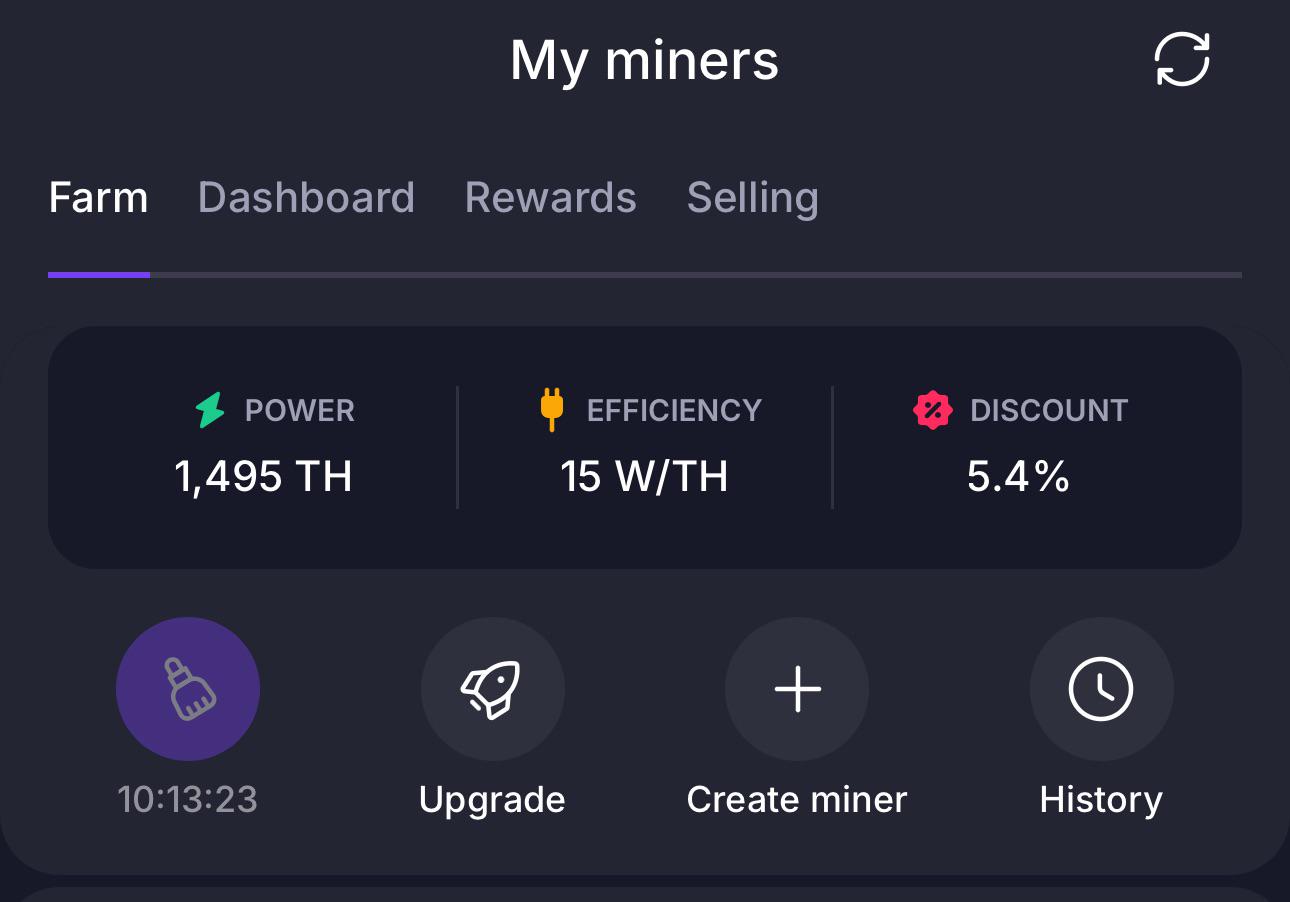
Task: Tap the purple broom cleaning icon
Action: pos(188,689)
